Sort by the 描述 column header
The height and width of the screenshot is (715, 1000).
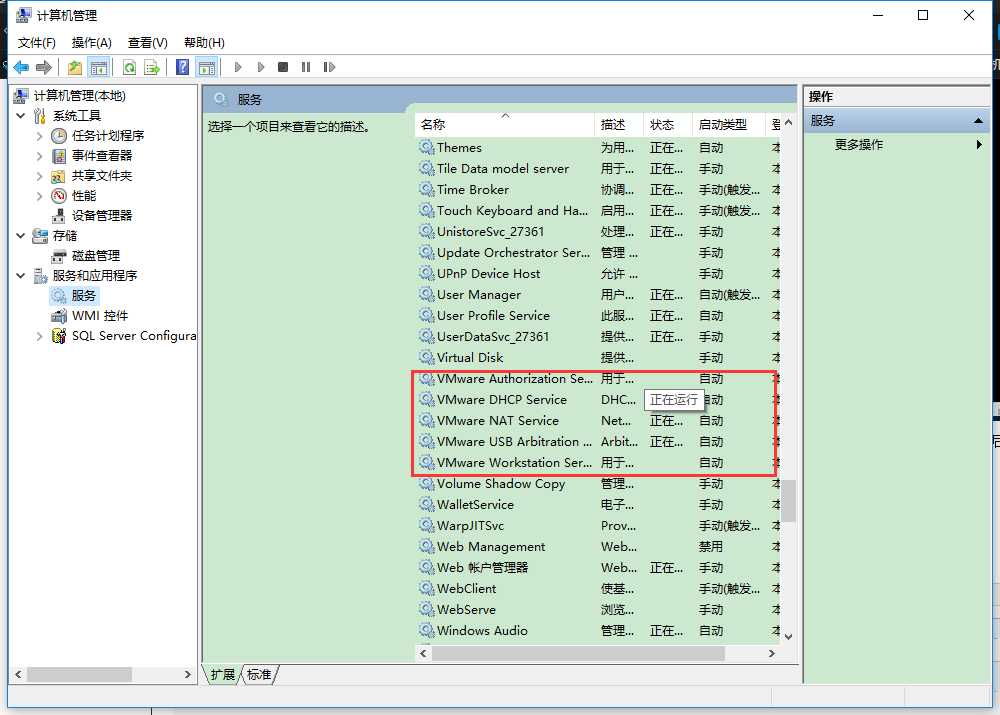coord(619,124)
